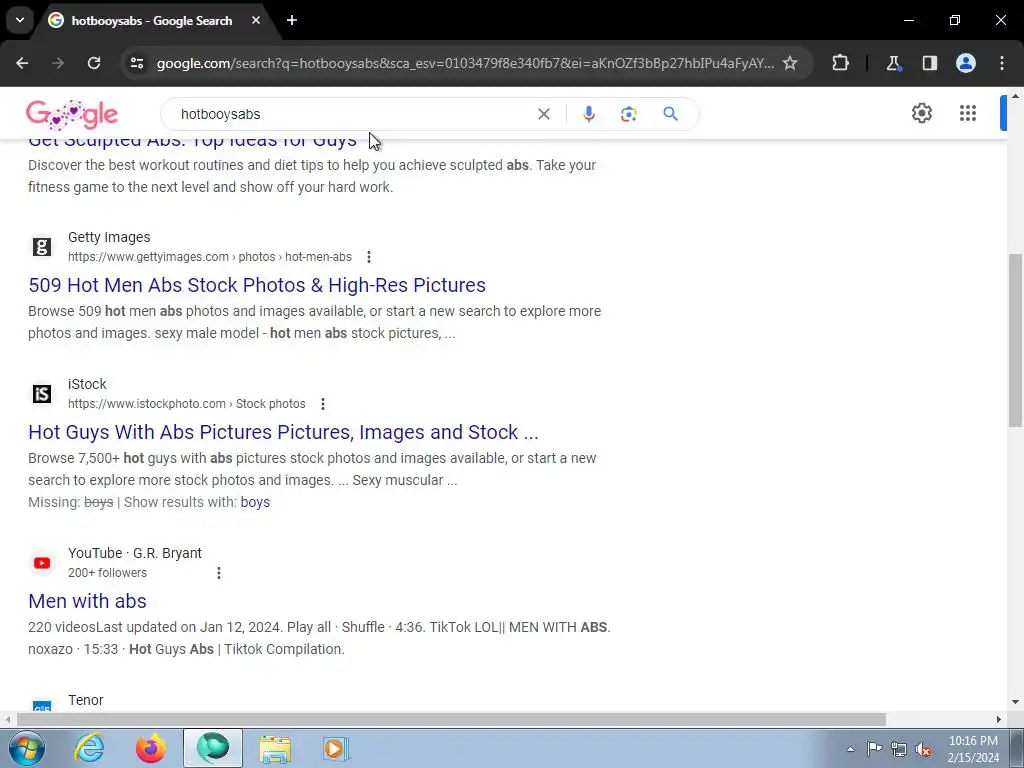Screen dimensions: 1024x768
Task: Click the network tray icon
Action: (899, 749)
